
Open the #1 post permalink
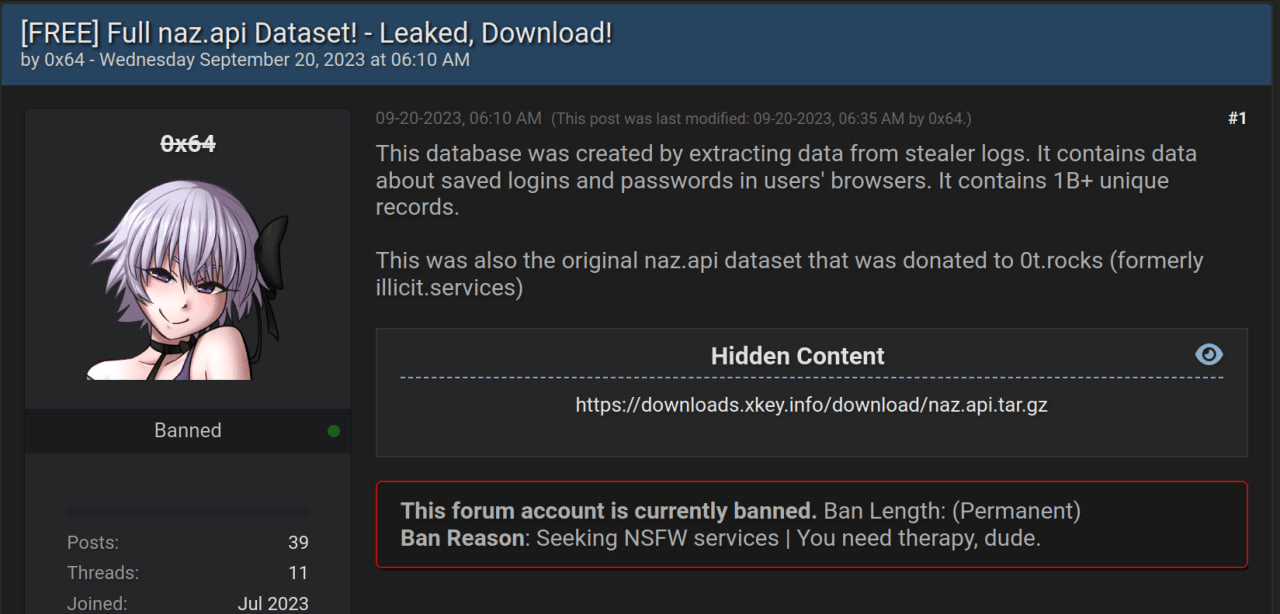tap(1237, 118)
